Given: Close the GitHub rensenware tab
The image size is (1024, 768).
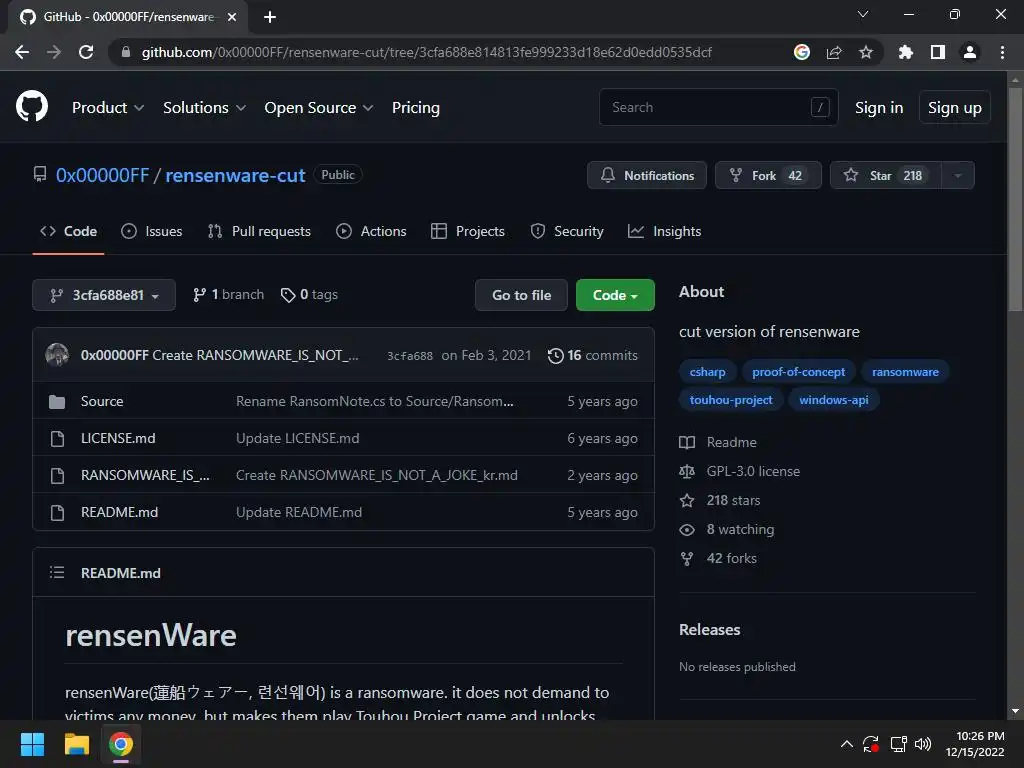Looking at the screenshot, I should (232, 17).
